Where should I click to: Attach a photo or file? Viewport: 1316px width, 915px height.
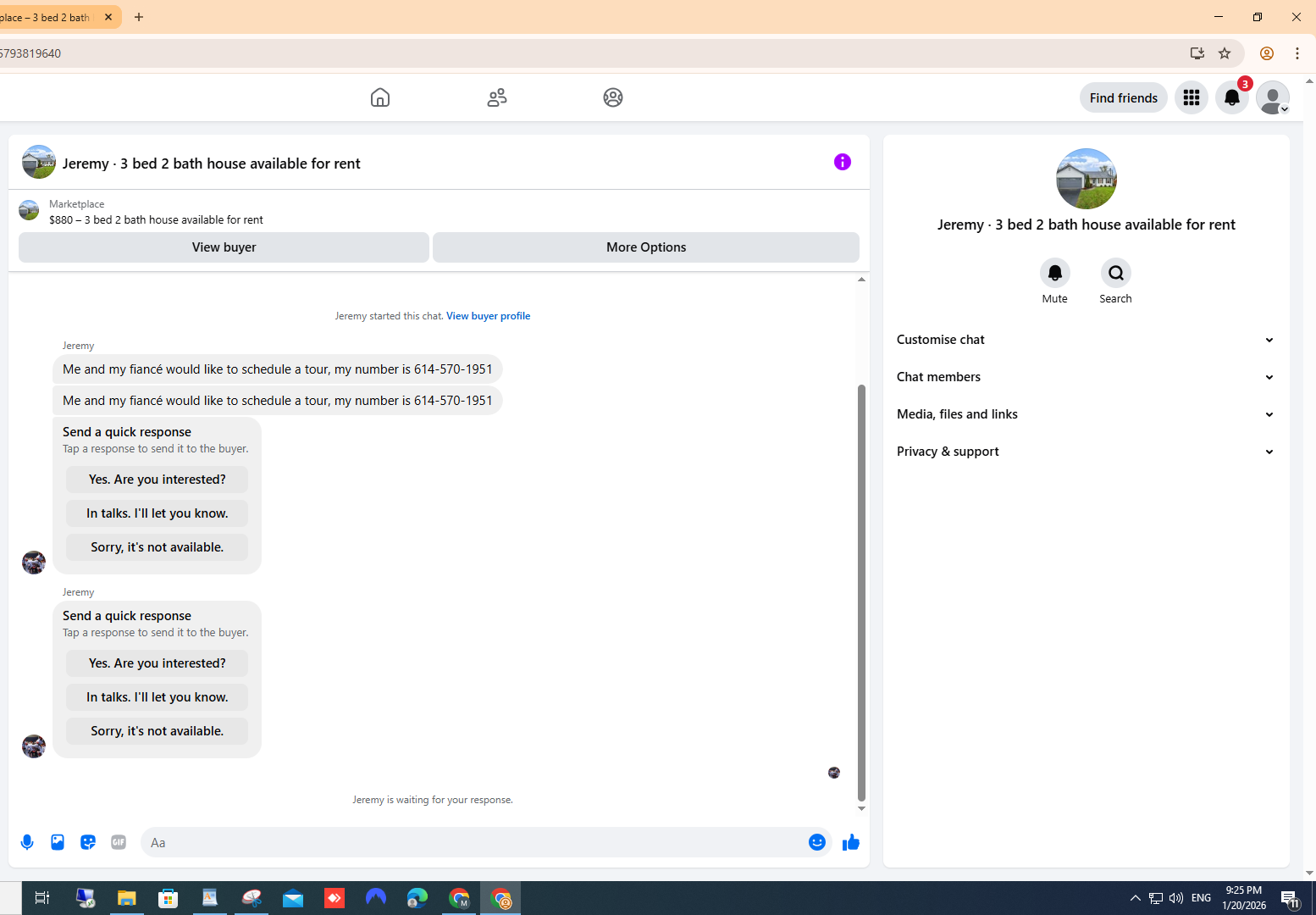pyautogui.click(x=58, y=842)
